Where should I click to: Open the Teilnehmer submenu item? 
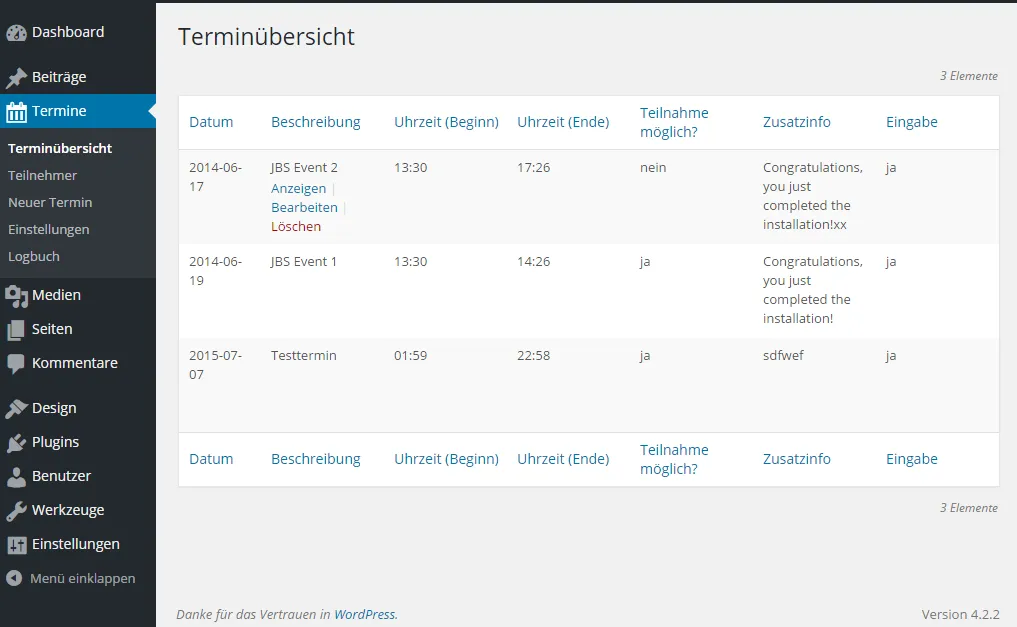42,175
